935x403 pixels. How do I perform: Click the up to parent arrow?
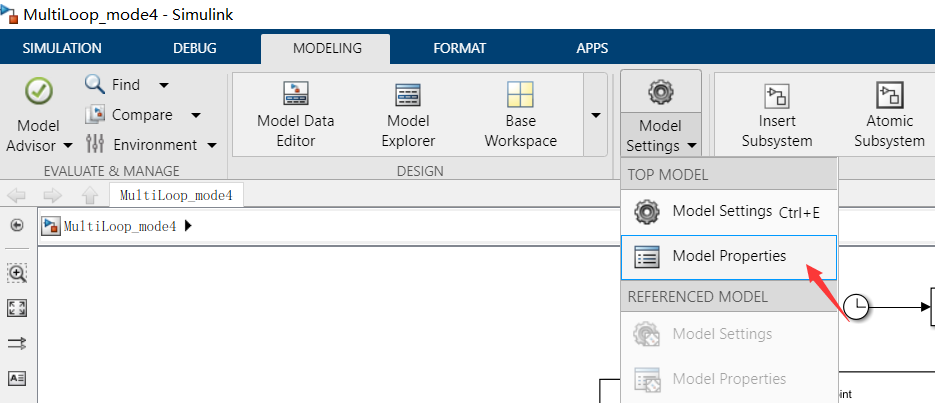[x=89, y=195]
